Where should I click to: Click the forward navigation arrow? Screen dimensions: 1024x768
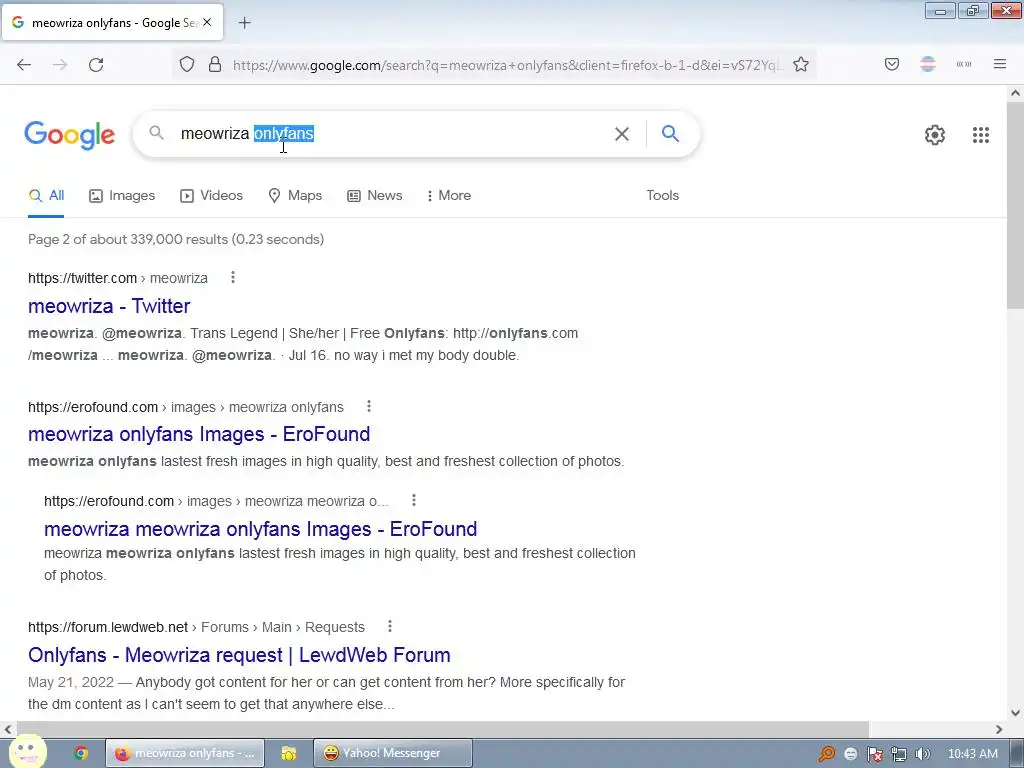coord(60,65)
